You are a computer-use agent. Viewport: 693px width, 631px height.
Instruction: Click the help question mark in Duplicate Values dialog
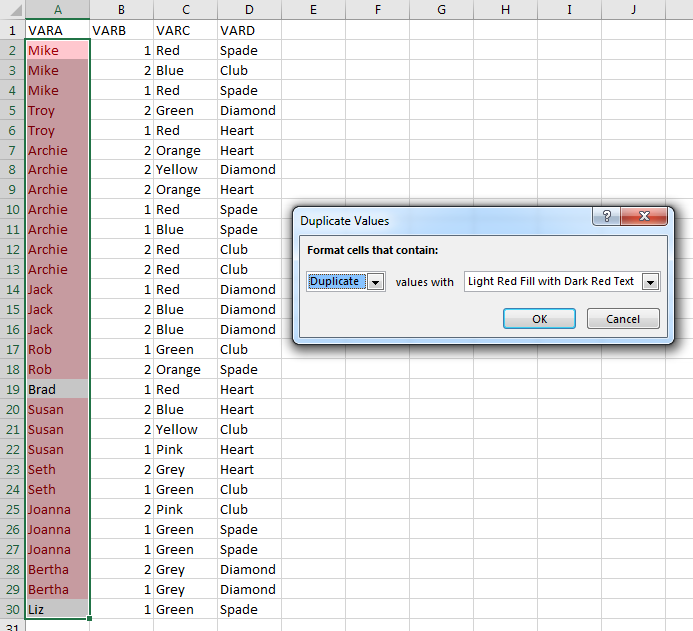click(606, 216)
